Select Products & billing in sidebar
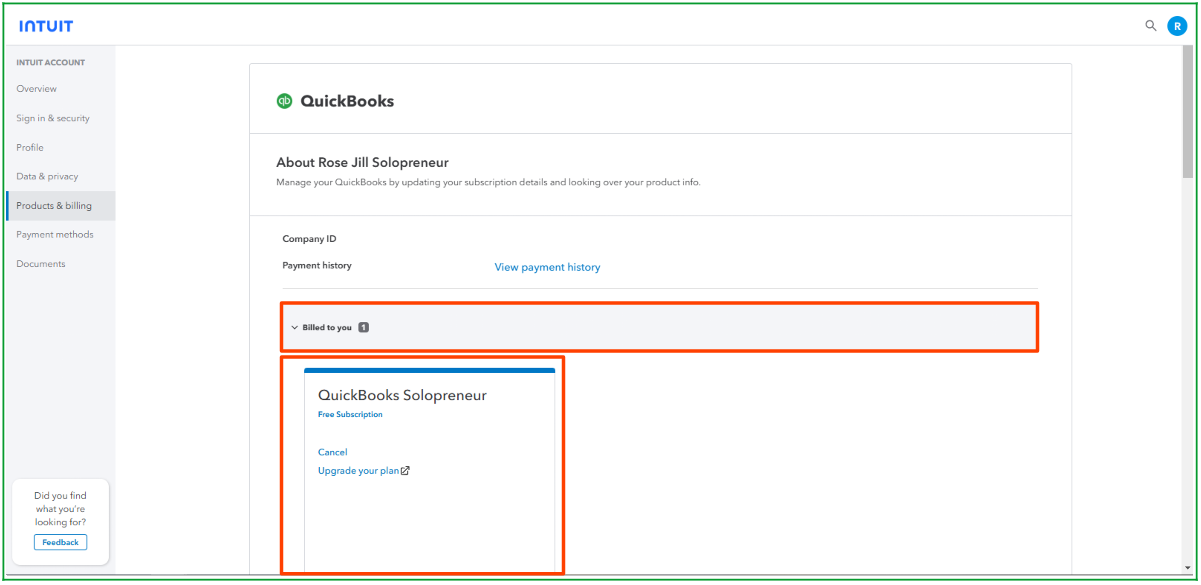The width and height of the screenshot is (1201, 585). pyautogui.click(x=53, y=205)
